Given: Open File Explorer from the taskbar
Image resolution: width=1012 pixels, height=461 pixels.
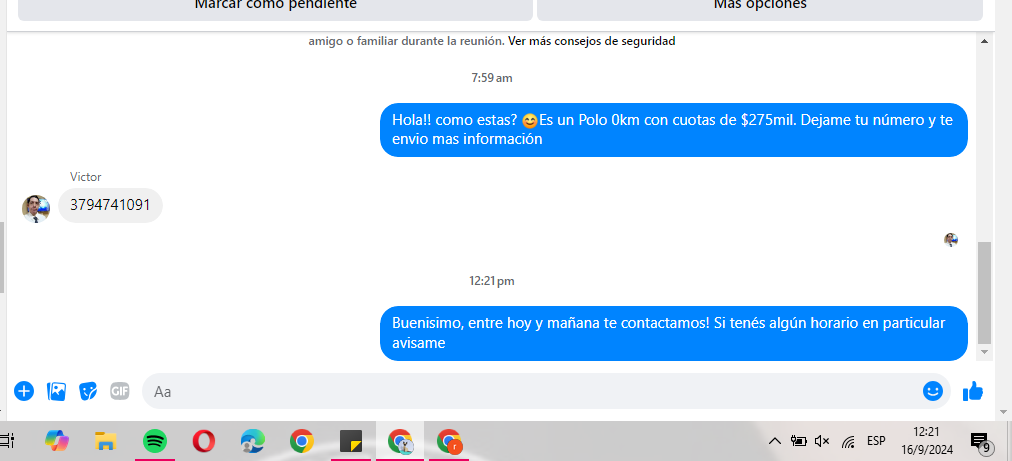Looking at the screenshot, I should point(106,440).
